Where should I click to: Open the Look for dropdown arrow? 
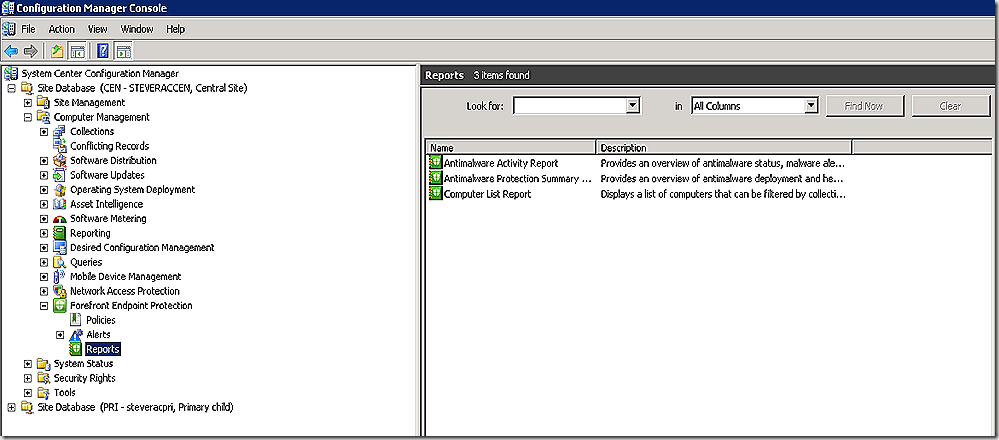click(632, 106)
